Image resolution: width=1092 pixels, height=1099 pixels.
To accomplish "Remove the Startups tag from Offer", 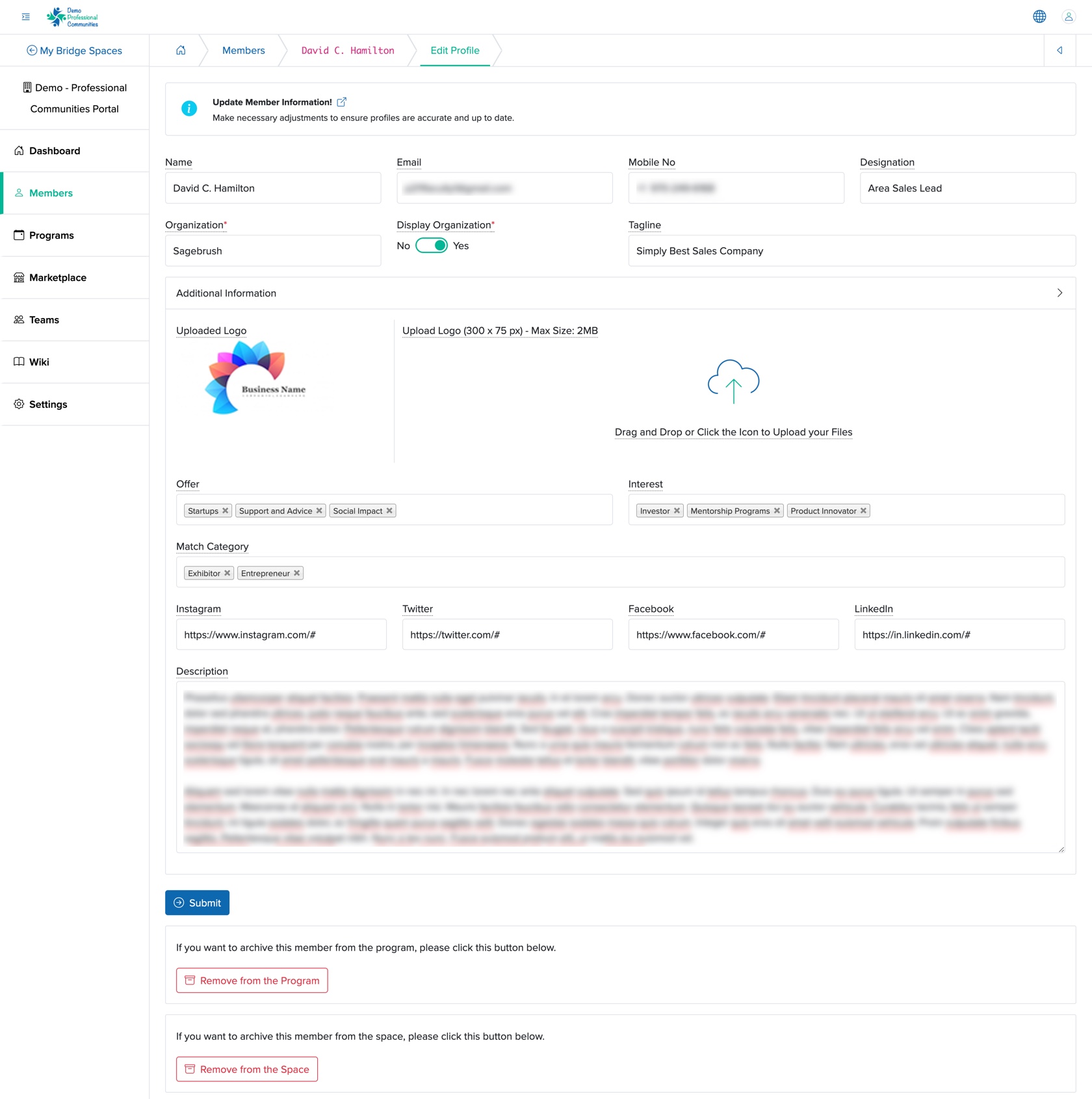I will pos(226,510).
